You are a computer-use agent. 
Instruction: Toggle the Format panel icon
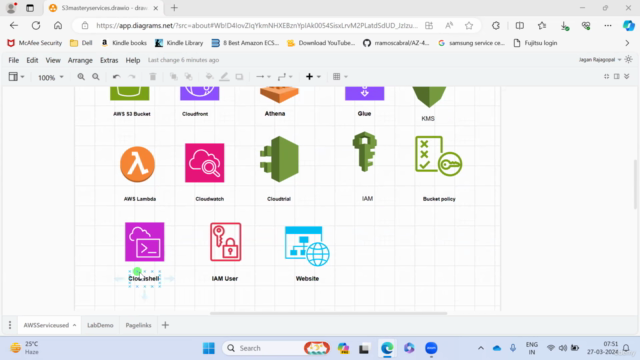pos(617,76)
